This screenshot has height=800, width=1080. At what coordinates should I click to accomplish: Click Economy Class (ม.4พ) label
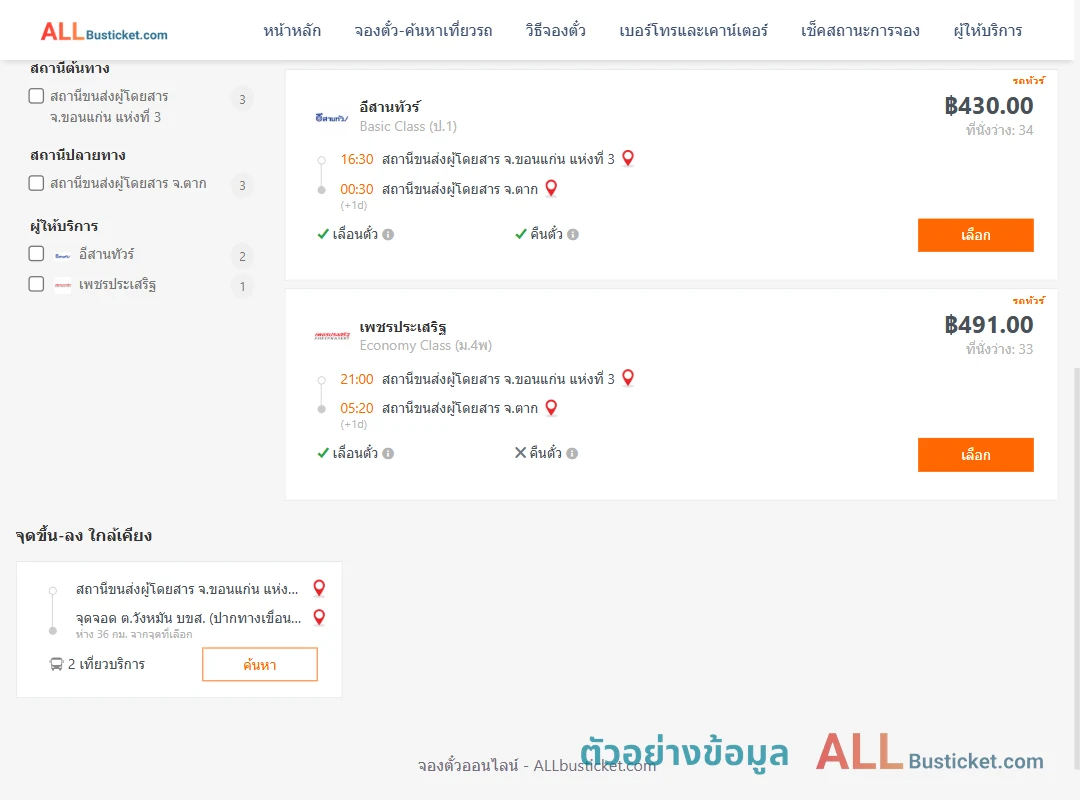(426, 345)
